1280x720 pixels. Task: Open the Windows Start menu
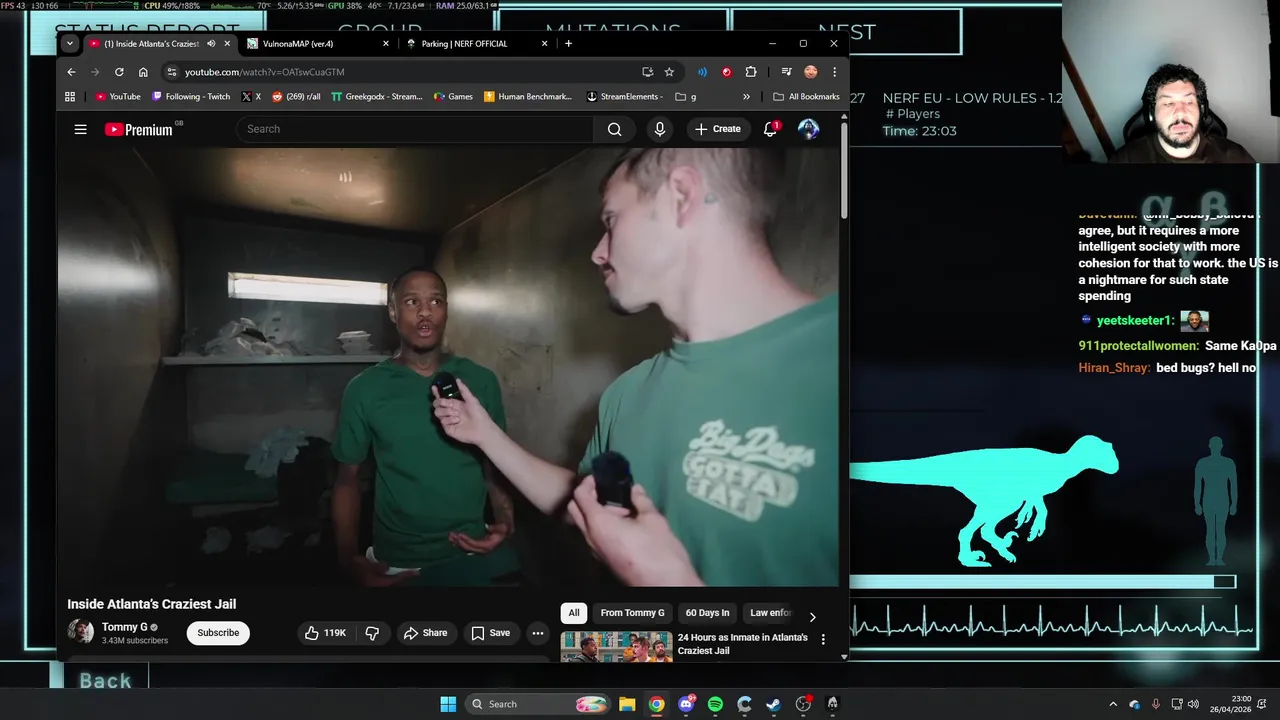pyautogui.click(x=448, y=704)
